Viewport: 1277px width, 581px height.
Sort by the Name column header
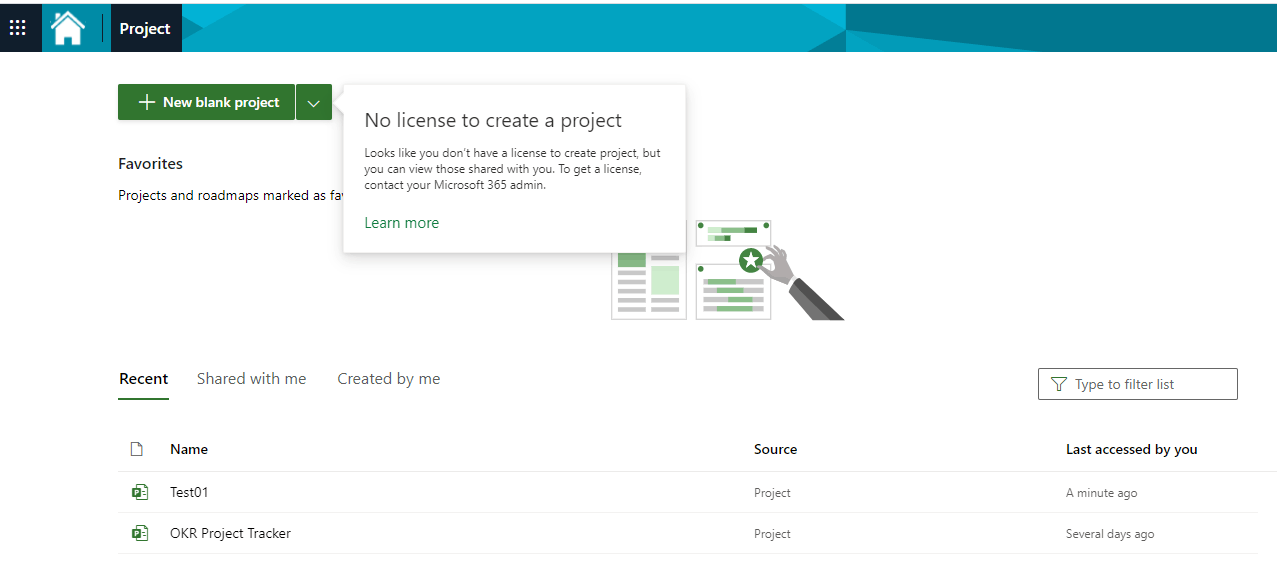click(189, 449)
